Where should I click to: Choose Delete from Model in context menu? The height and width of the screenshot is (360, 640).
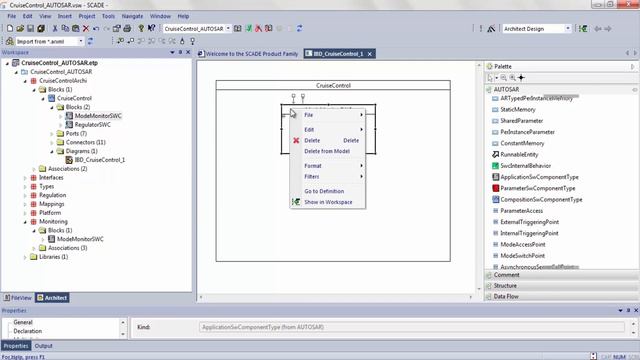click(x=328, y=151)
